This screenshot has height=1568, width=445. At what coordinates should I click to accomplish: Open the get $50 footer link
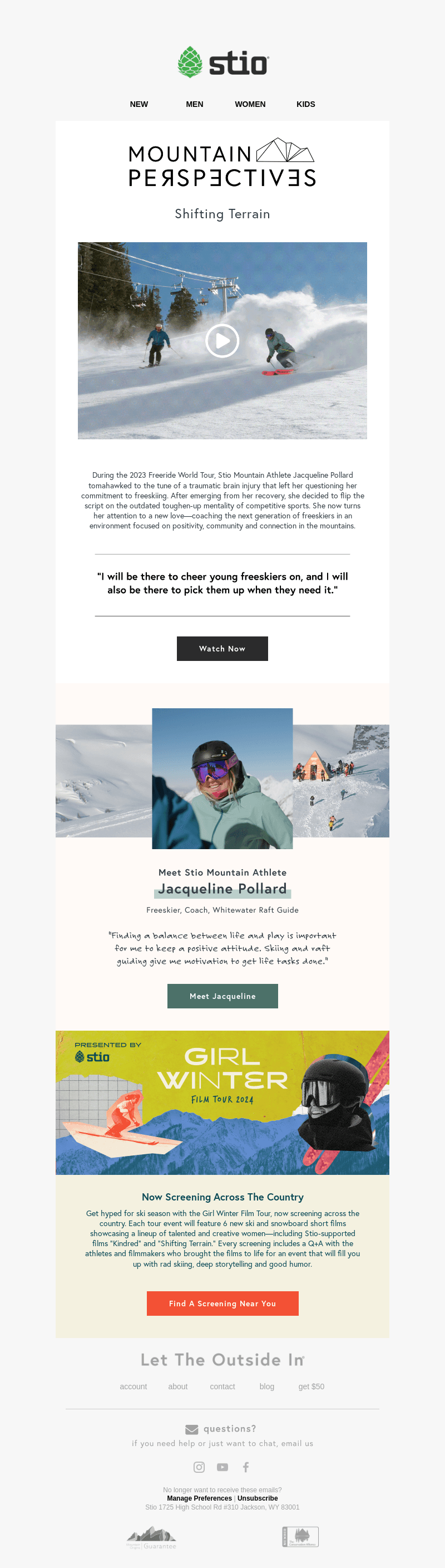(x=311, y=1386)
